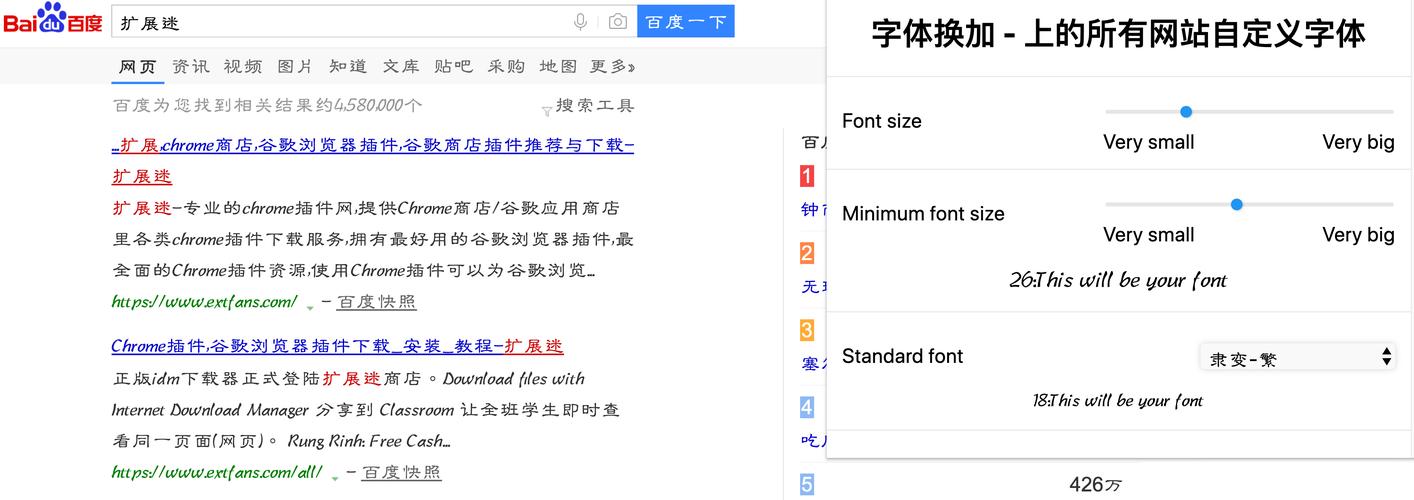
Task: Go to the 图片 tab
Action: click(x=295, y=66)
